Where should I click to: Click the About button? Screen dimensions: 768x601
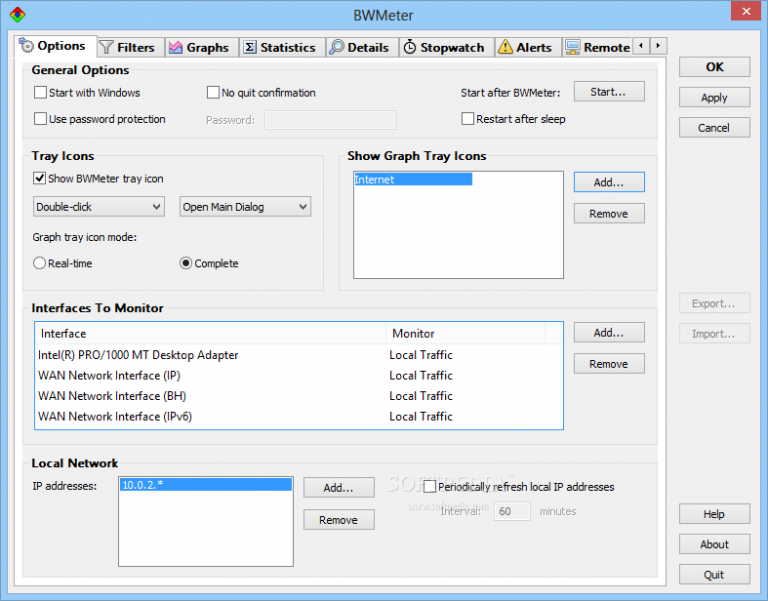click(x=714, y=544)
